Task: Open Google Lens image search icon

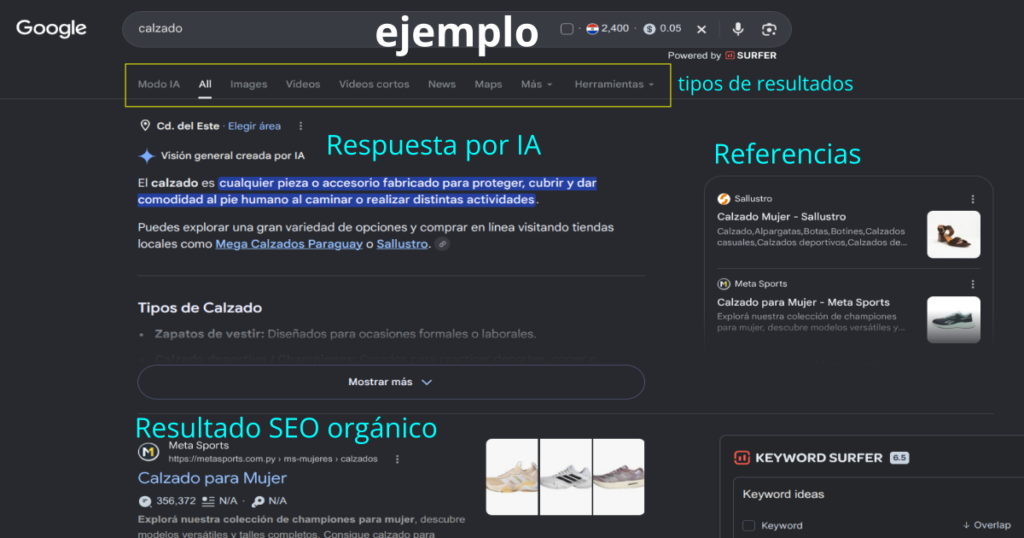Action: click(x=769, y=29)
